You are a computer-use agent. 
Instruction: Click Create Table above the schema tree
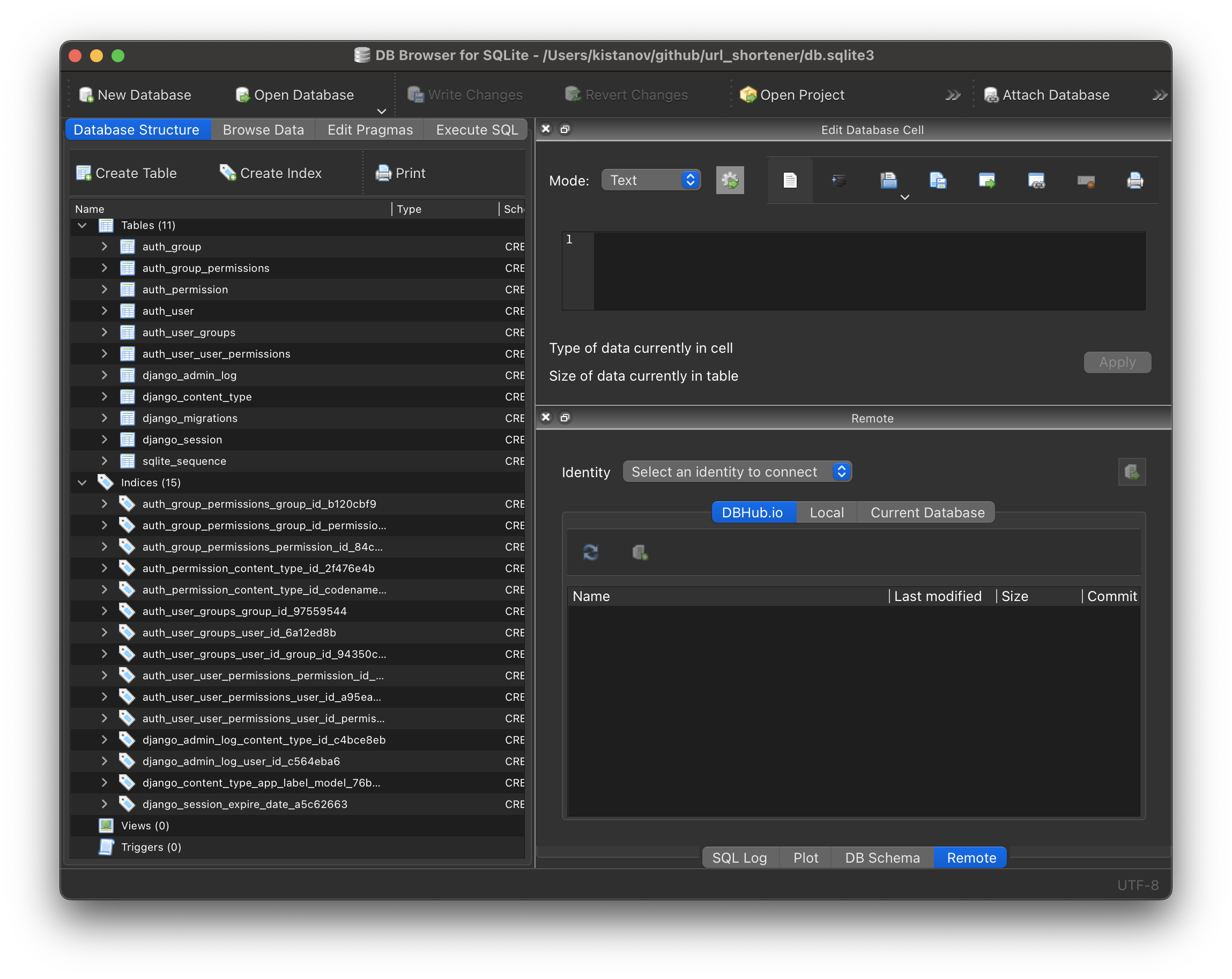pos(127,173)
